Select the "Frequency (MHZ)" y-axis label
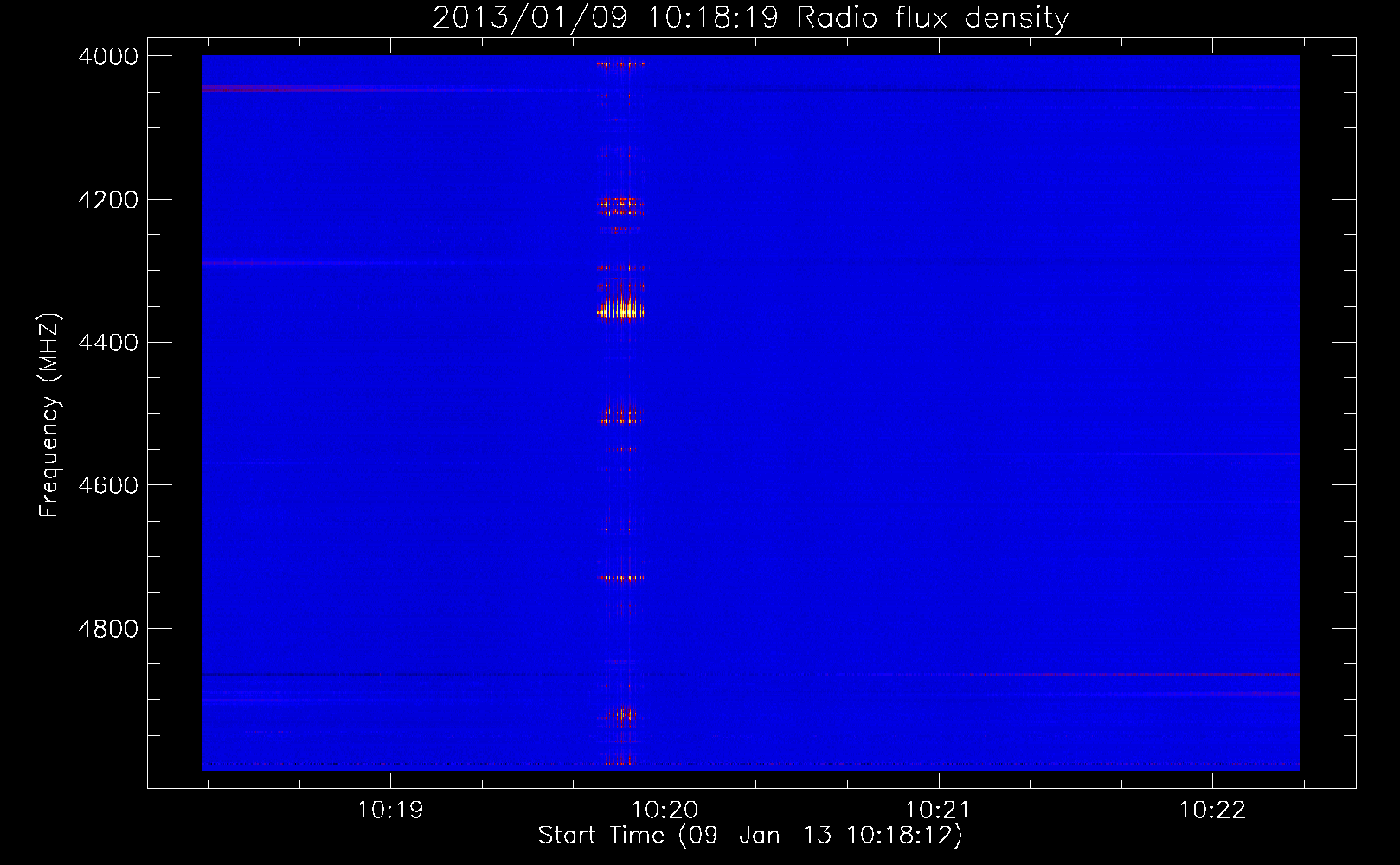Image resolution: width=1400 pixels, height=865 pixels. coord(49,415)
